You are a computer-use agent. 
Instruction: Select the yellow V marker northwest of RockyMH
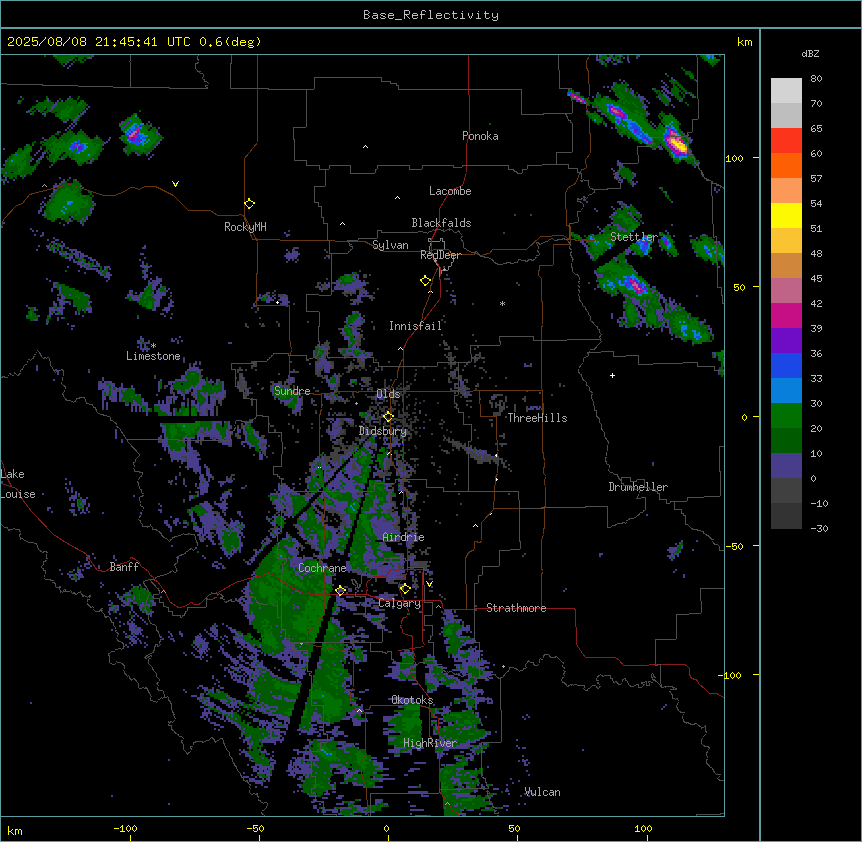175,184
